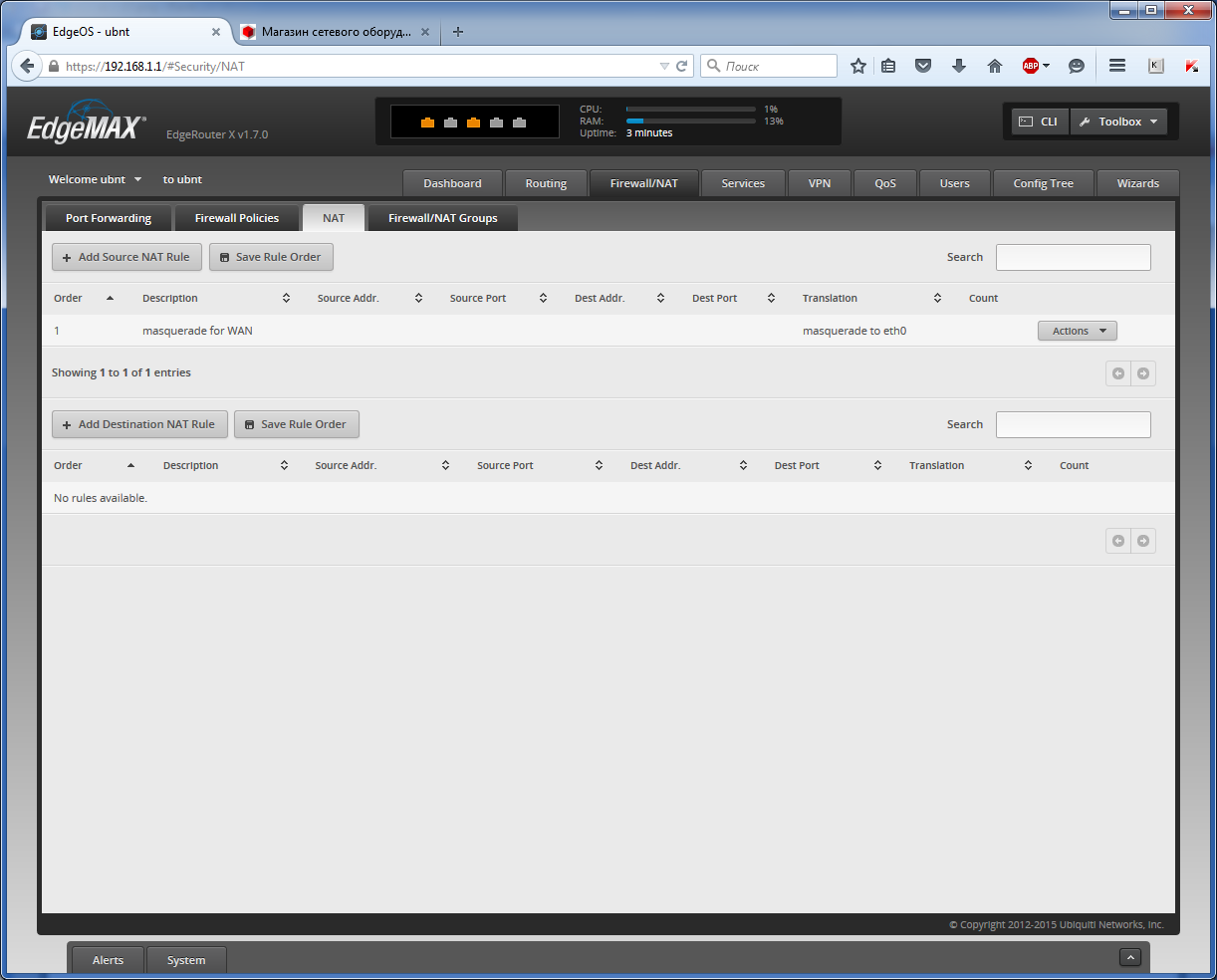This screenshot has height=980, width=1217.
Task: Open the Firewall/NAT Groups tab
Action: tap(442, 217)
